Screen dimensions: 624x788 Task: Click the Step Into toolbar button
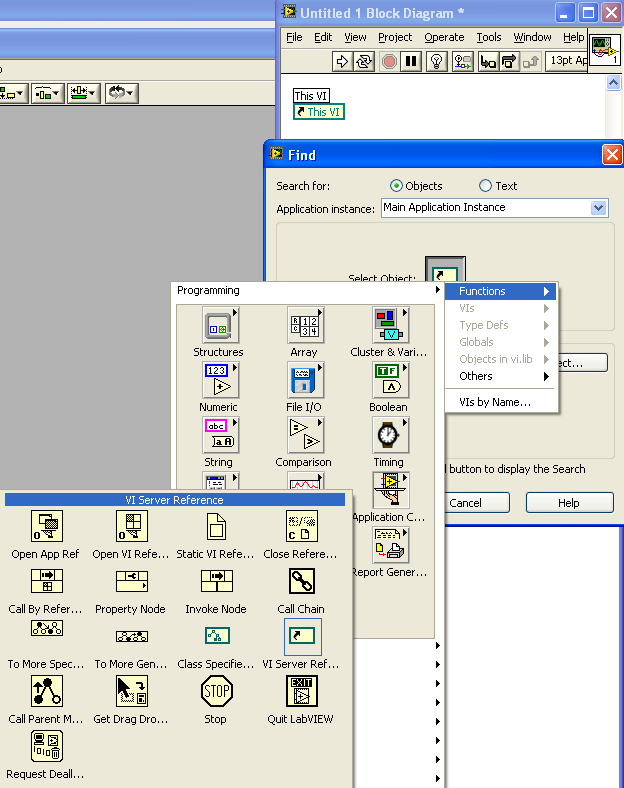(488, 61)
